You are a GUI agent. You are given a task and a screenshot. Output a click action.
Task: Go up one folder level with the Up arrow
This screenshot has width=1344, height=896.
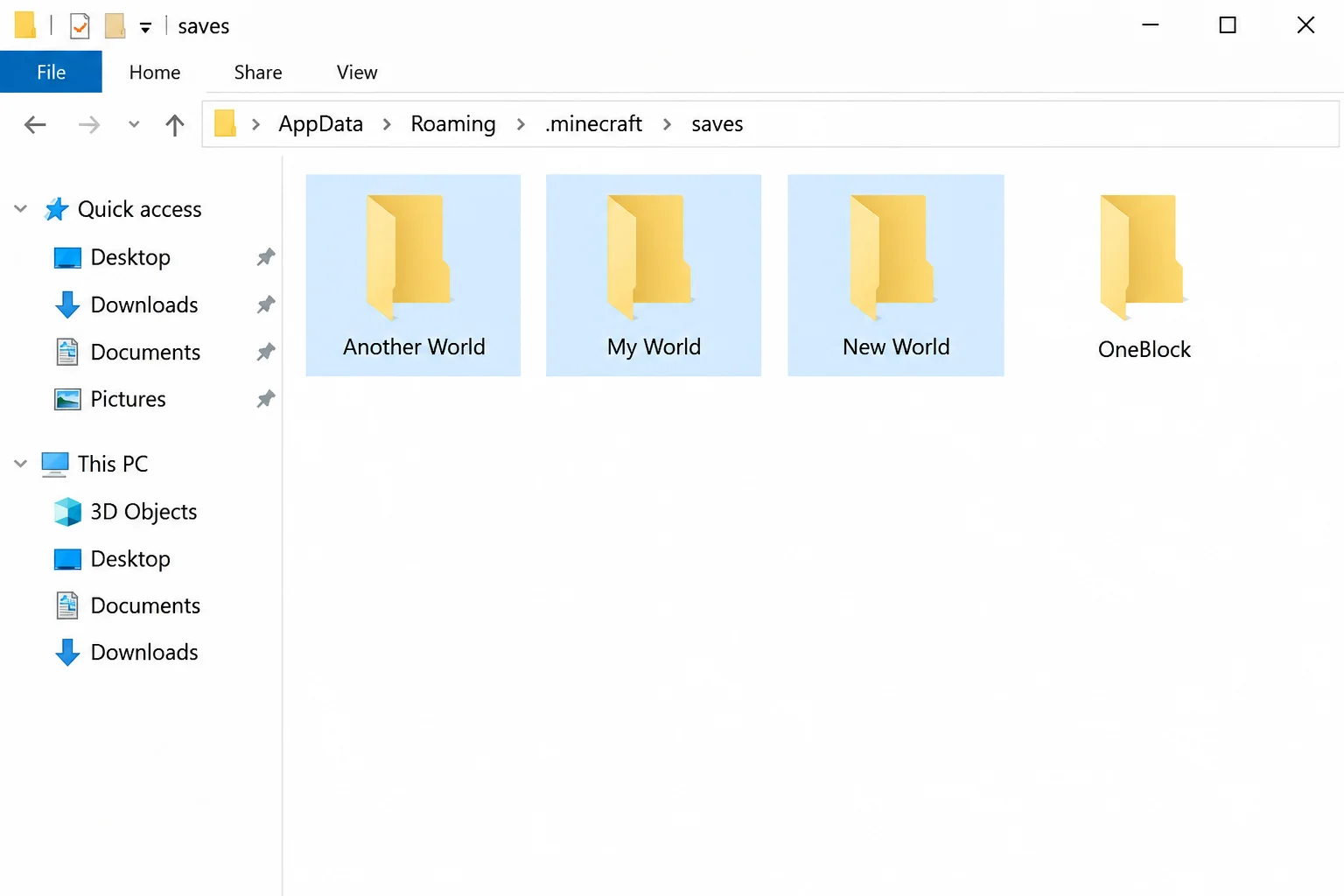175,124
